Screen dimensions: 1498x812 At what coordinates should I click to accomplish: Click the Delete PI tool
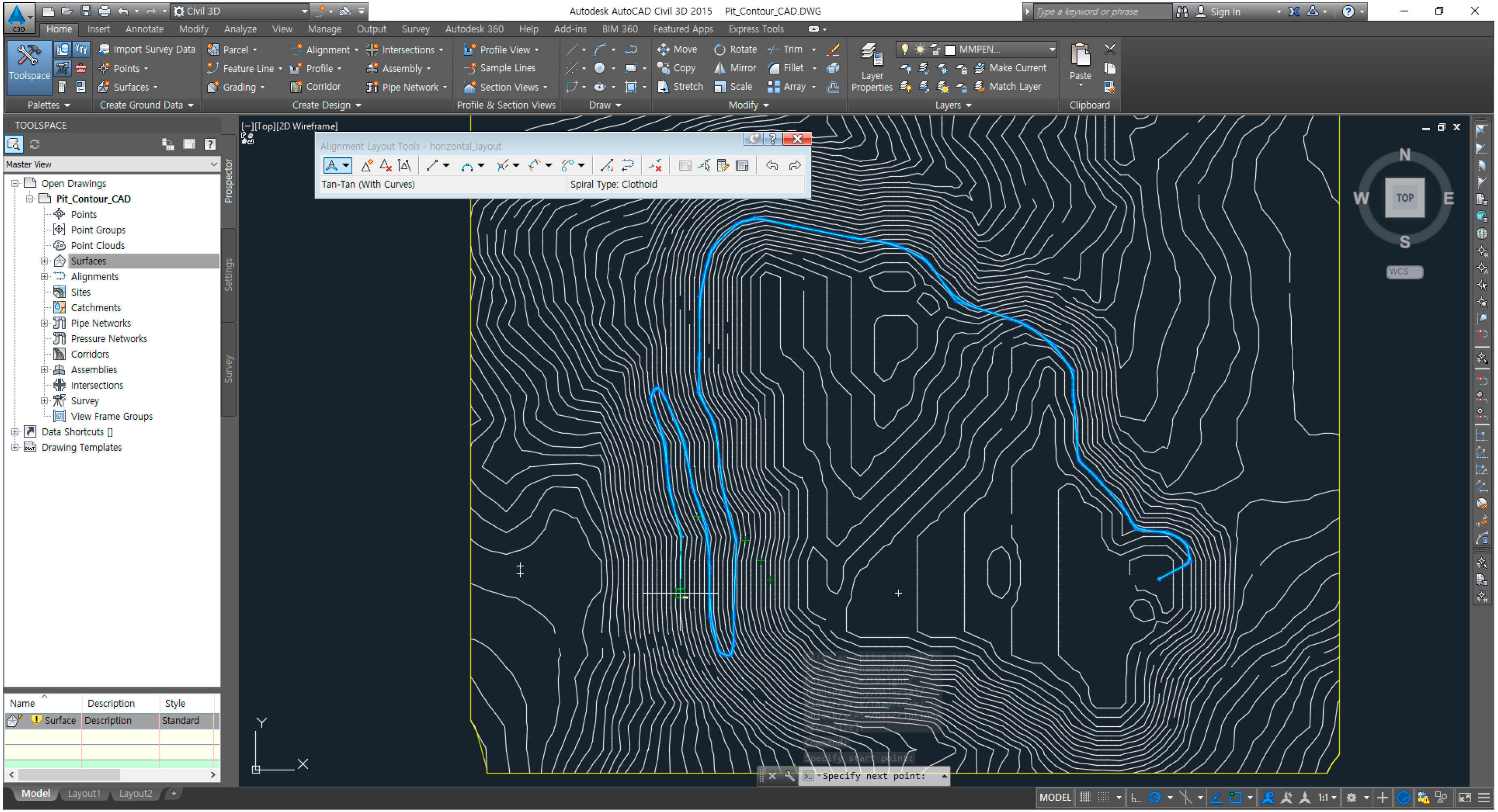tap(386, 166)
